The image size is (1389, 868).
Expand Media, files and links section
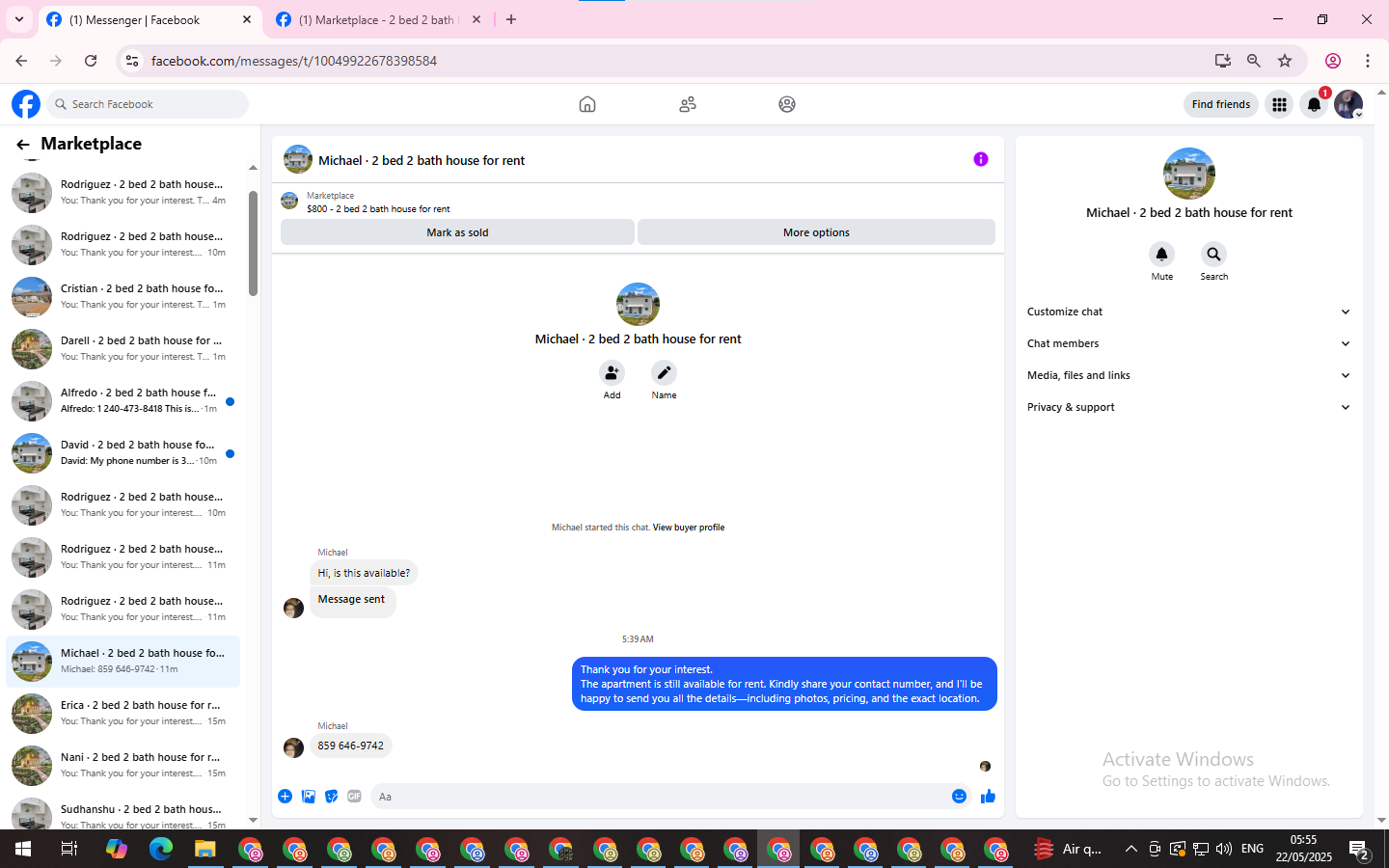(x=1188, y=375)
